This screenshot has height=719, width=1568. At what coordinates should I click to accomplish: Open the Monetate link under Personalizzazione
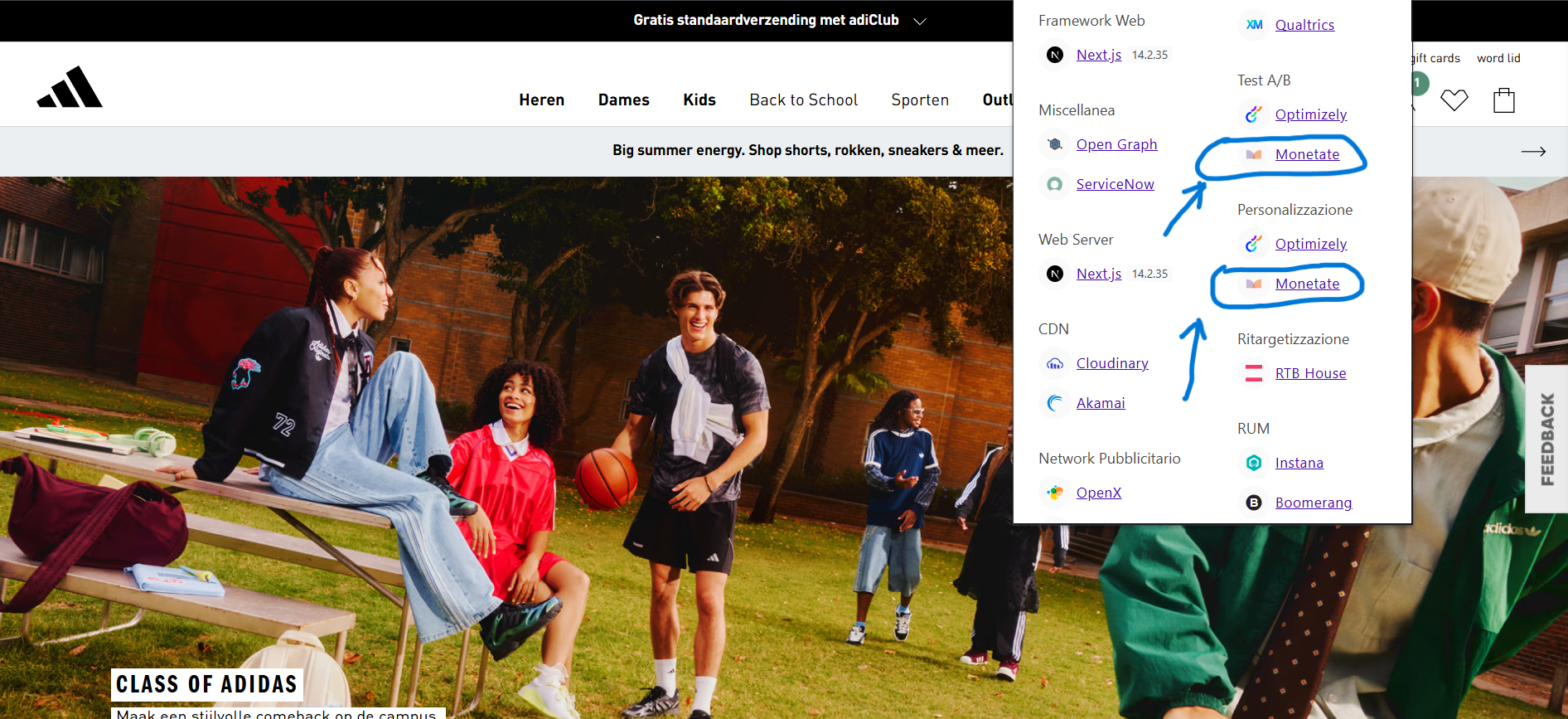coord(1307,284)
